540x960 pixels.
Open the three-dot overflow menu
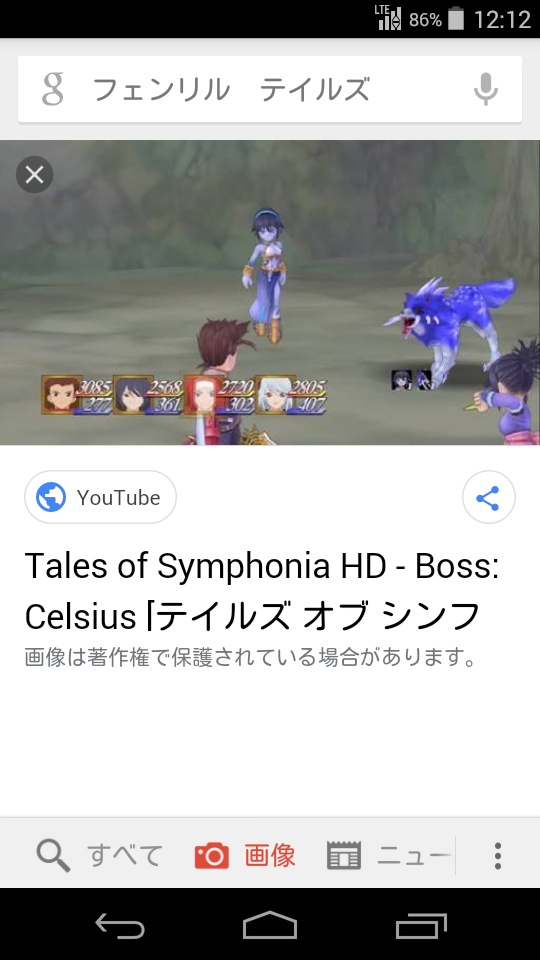[x=498, y=856]
